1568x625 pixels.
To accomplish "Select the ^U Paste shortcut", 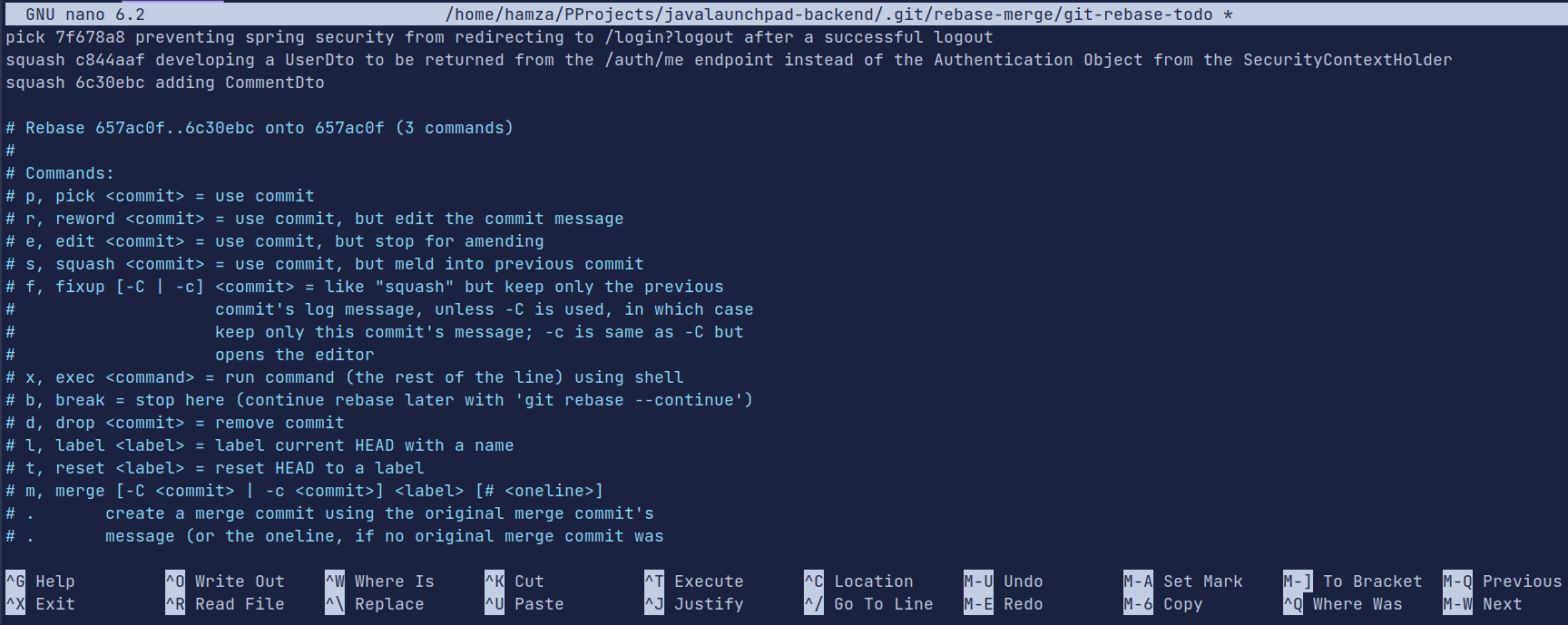I will pyautogui.click(x=524, y=604).
